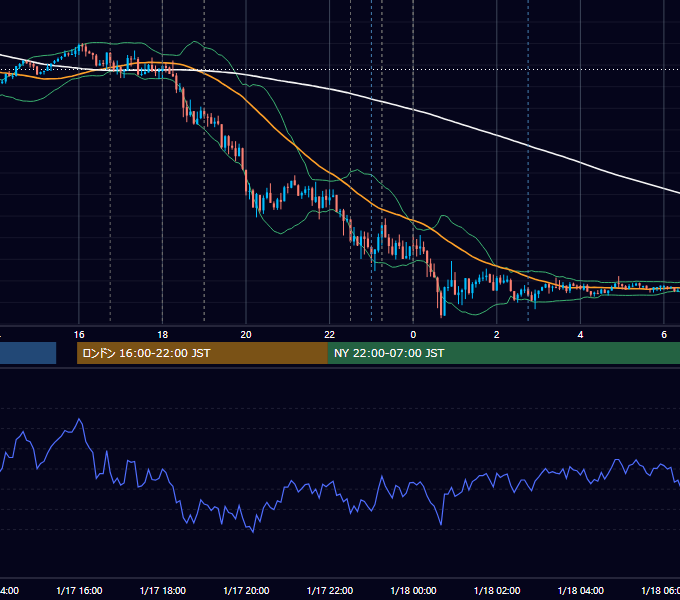Click the 16 hour label on upper axis

pos(79,335)
